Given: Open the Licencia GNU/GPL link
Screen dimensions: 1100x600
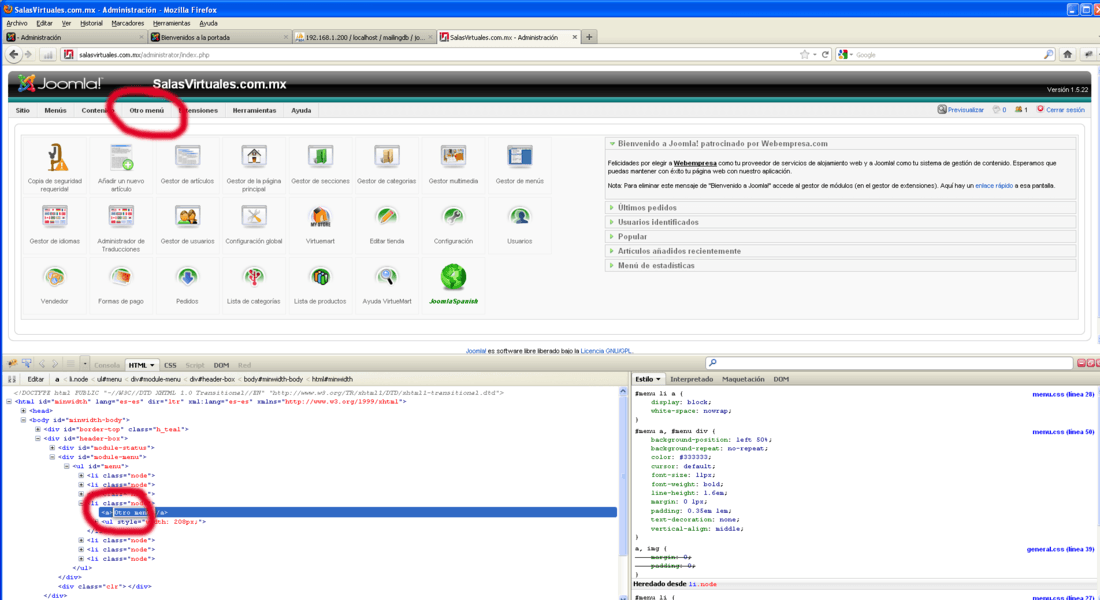Looking at the screenshot, I should pos(606,351).
